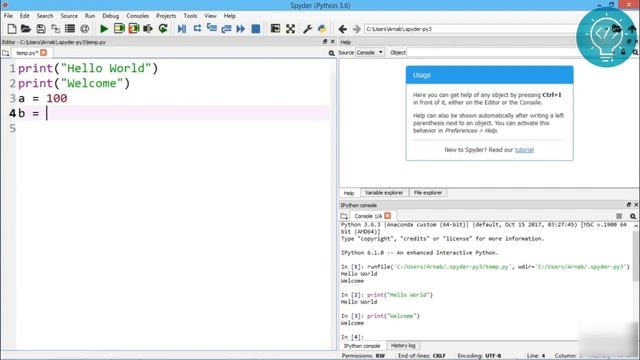The width and height of the screenshot is (640, 360).
Task: Re-run the last script icon
Action: coord(163,29)
